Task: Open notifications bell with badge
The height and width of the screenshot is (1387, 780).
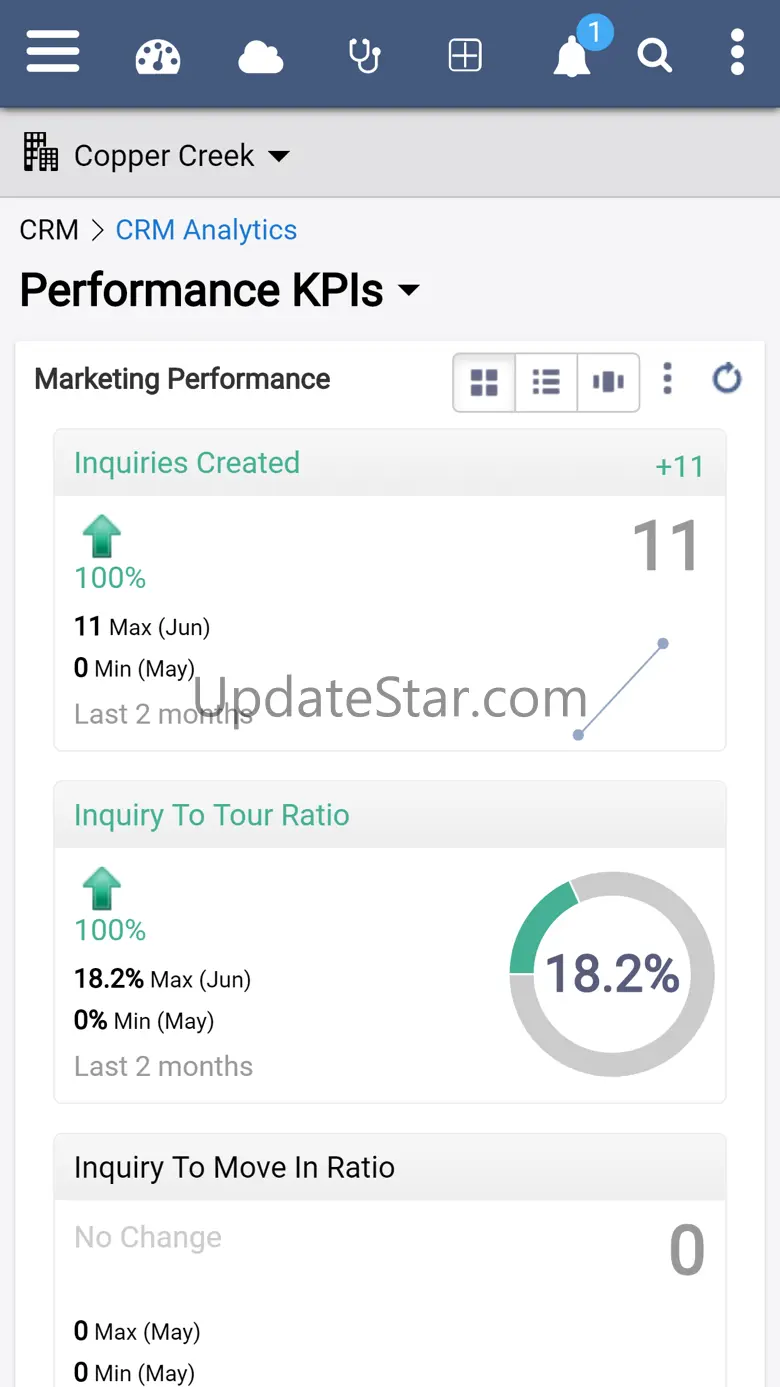Action: click(x=572, y=56)
